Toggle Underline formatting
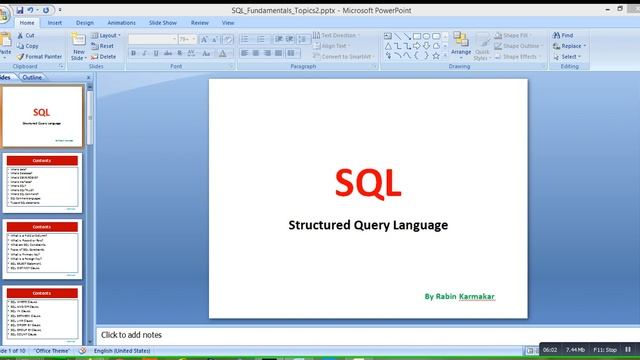 coord(156,53)
